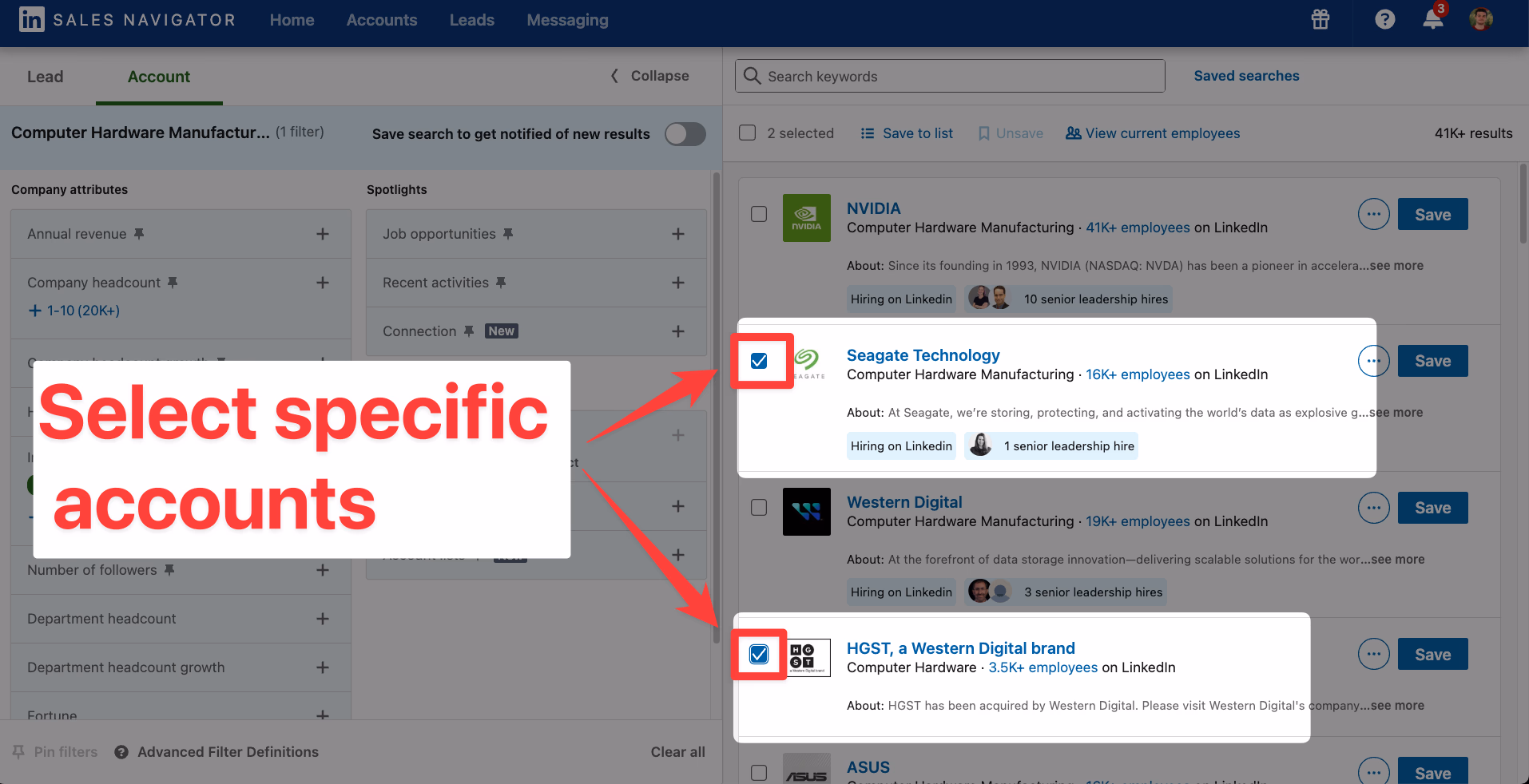
Task: Click the View current employees people icon
Action: pos(1074,133)
